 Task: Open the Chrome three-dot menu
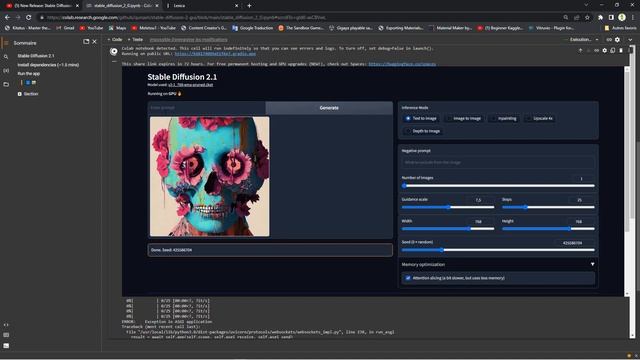633,18
